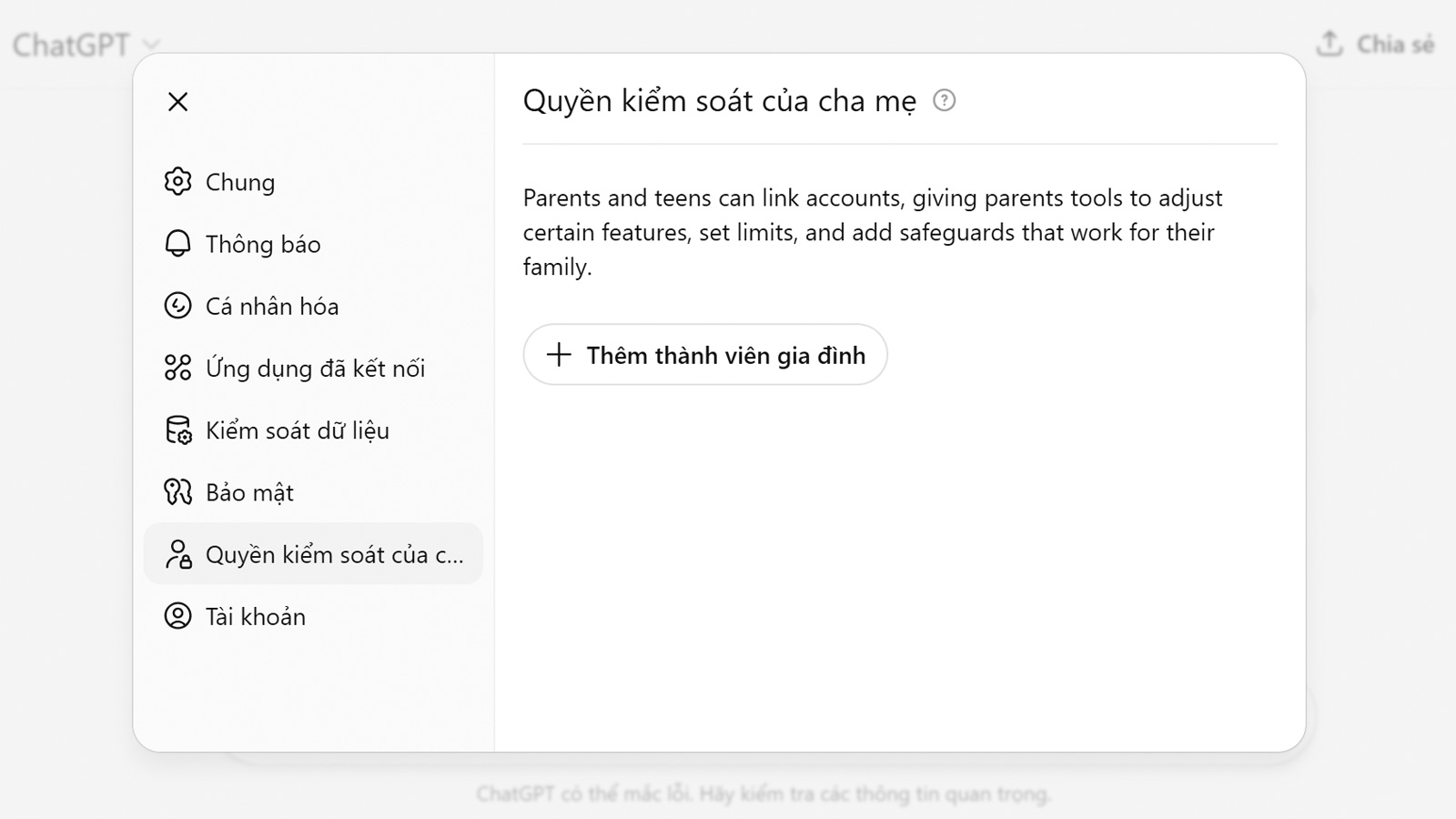Click the Chia sẻ share button
The image size is (1456, 819).
pyautogui.click(x=1376, y=45)
